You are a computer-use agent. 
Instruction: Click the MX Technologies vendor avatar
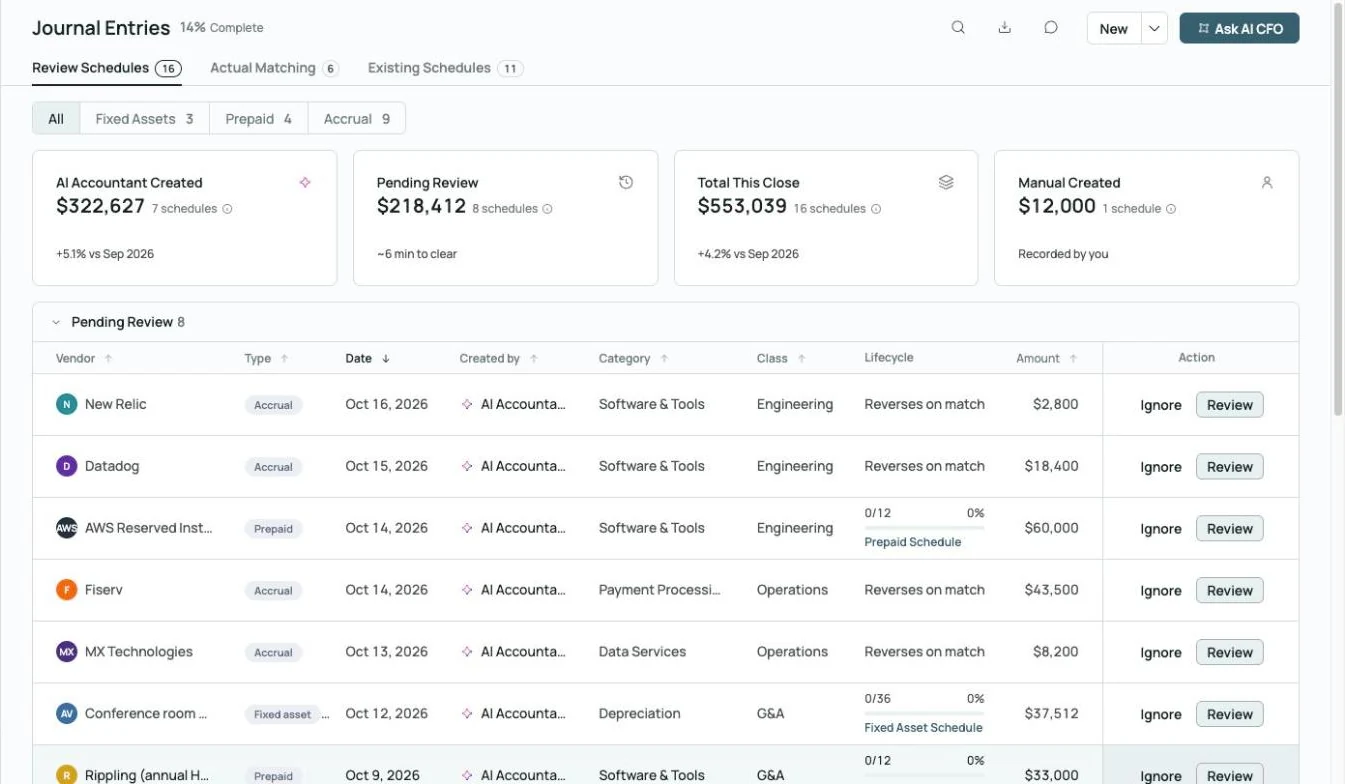[67, 652]
